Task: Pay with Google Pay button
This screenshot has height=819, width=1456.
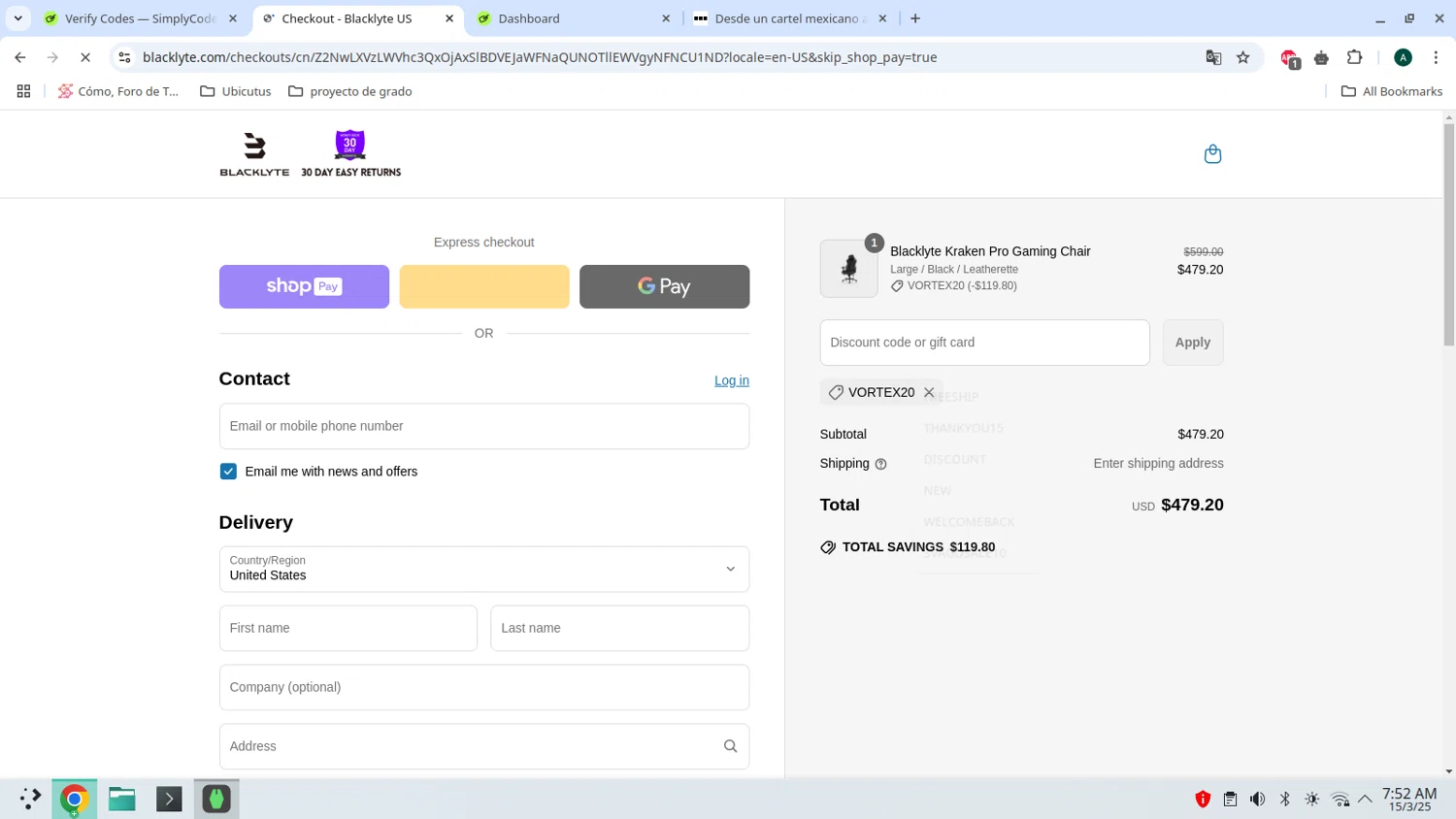Action: 664,286
